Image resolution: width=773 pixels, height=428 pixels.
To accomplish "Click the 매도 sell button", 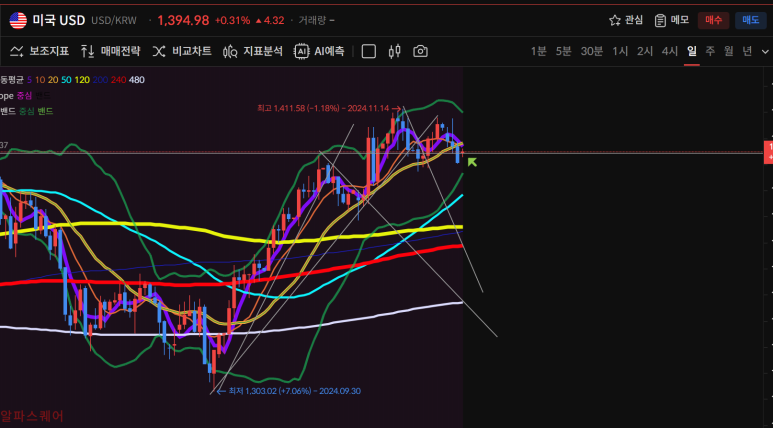I will pos(751,20).
